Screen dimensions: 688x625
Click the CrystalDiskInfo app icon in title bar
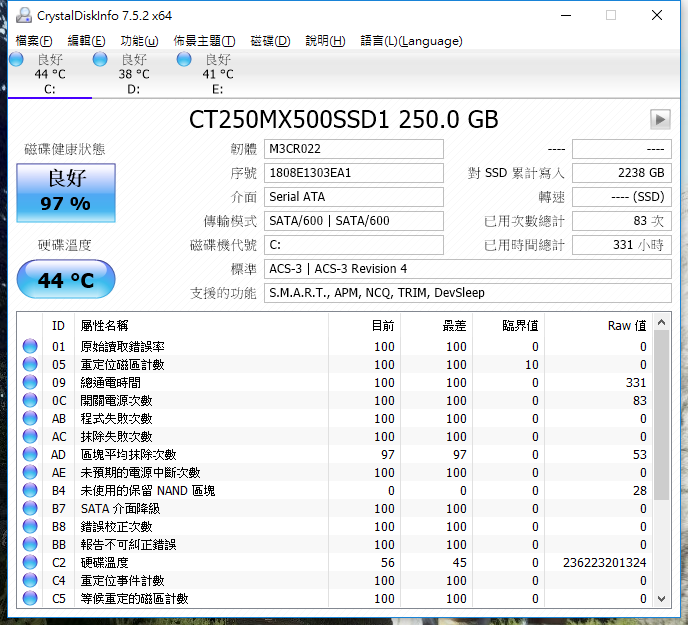[24, 15]
